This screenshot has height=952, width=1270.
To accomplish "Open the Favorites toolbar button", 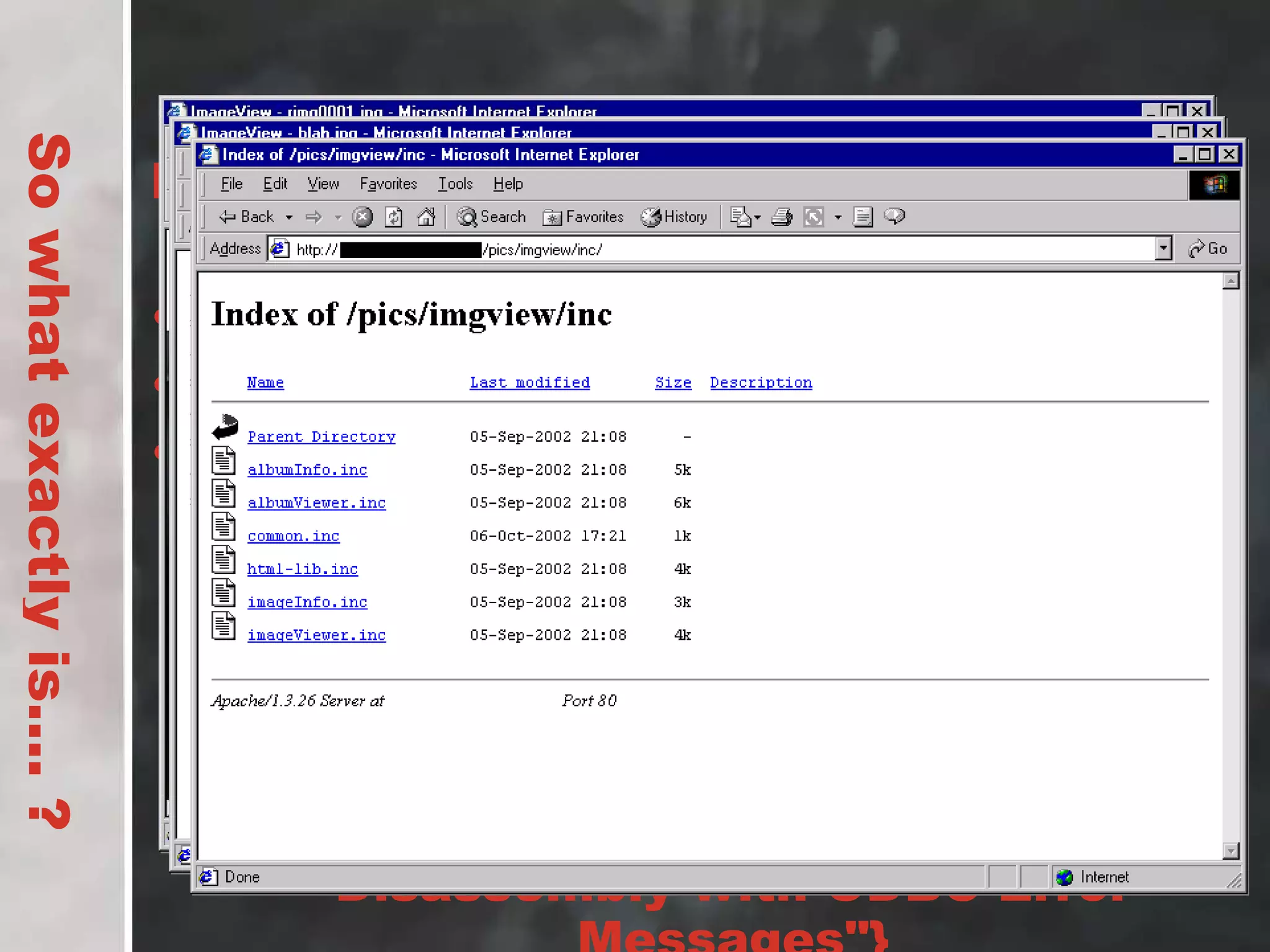I will pos(583,217).
